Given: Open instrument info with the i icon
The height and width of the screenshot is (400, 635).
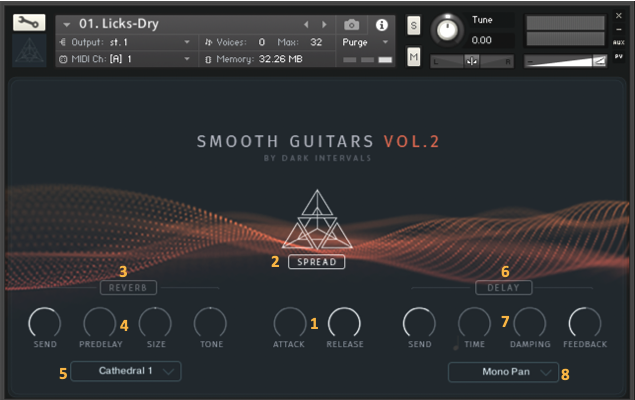Looking at the screenshot, I should point(381,25).
